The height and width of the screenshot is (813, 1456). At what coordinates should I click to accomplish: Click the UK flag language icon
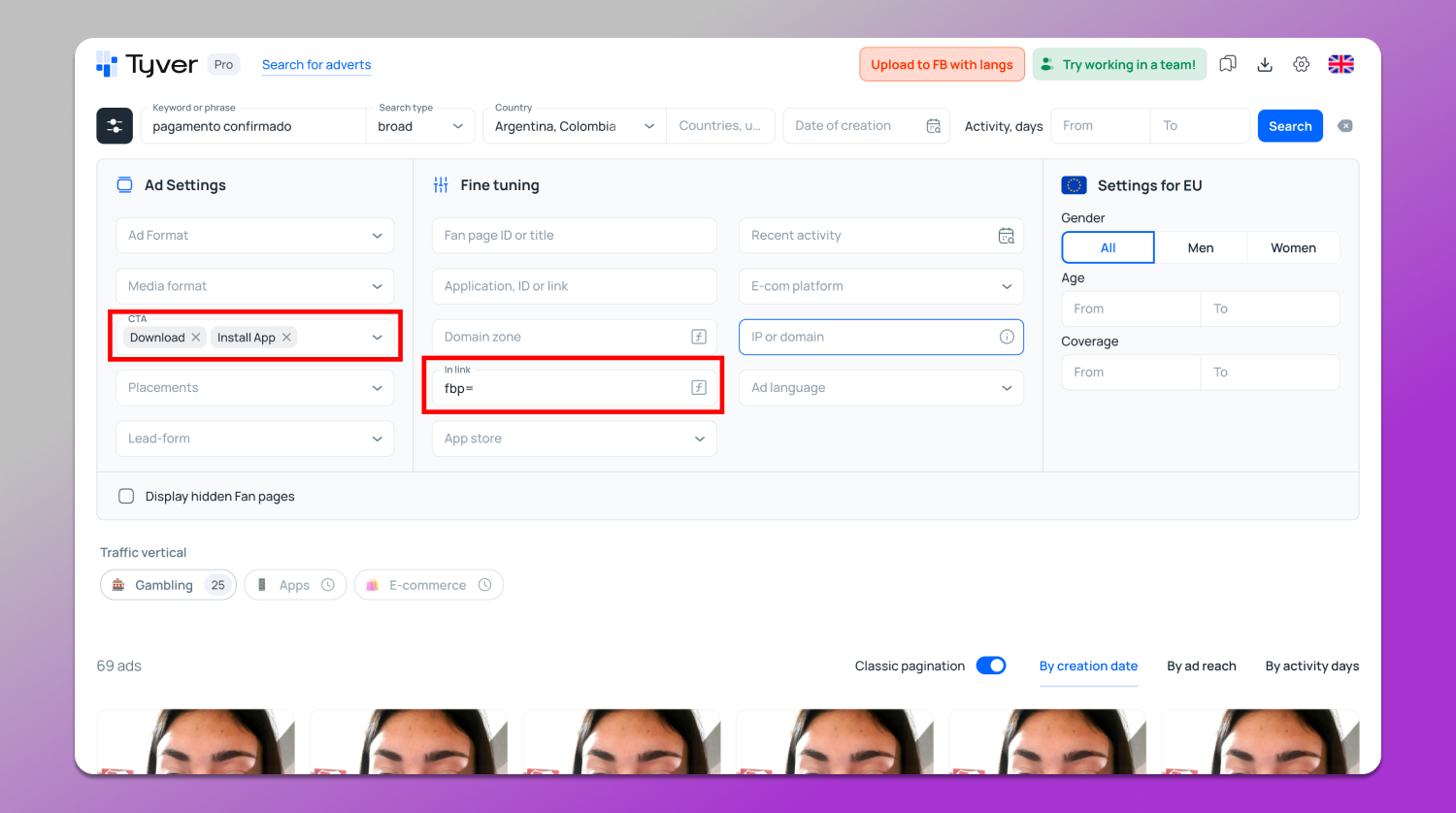tap(1340, 64)
